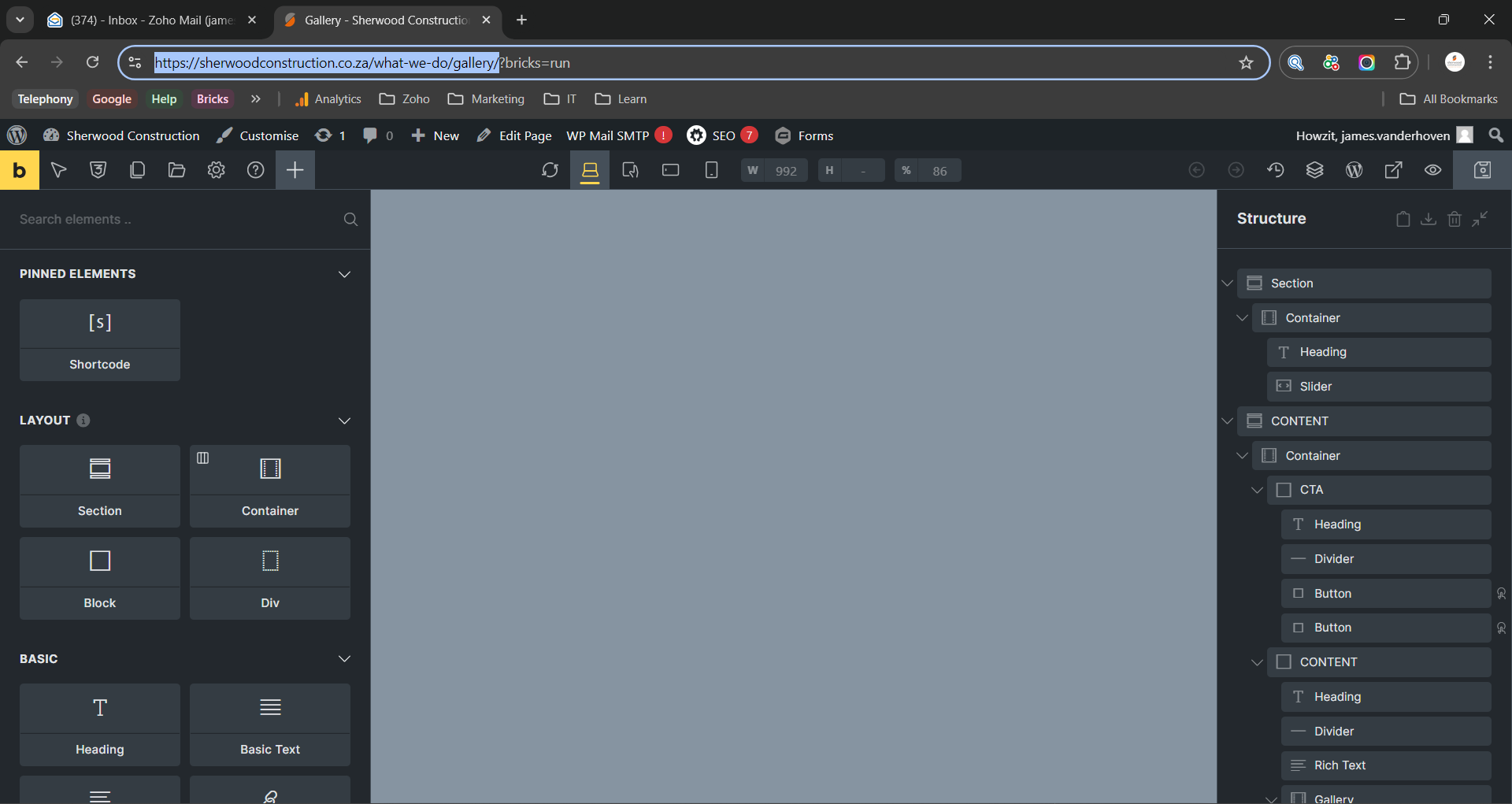Reload the canvas with the refresh icon

click(x=550, y=170)
